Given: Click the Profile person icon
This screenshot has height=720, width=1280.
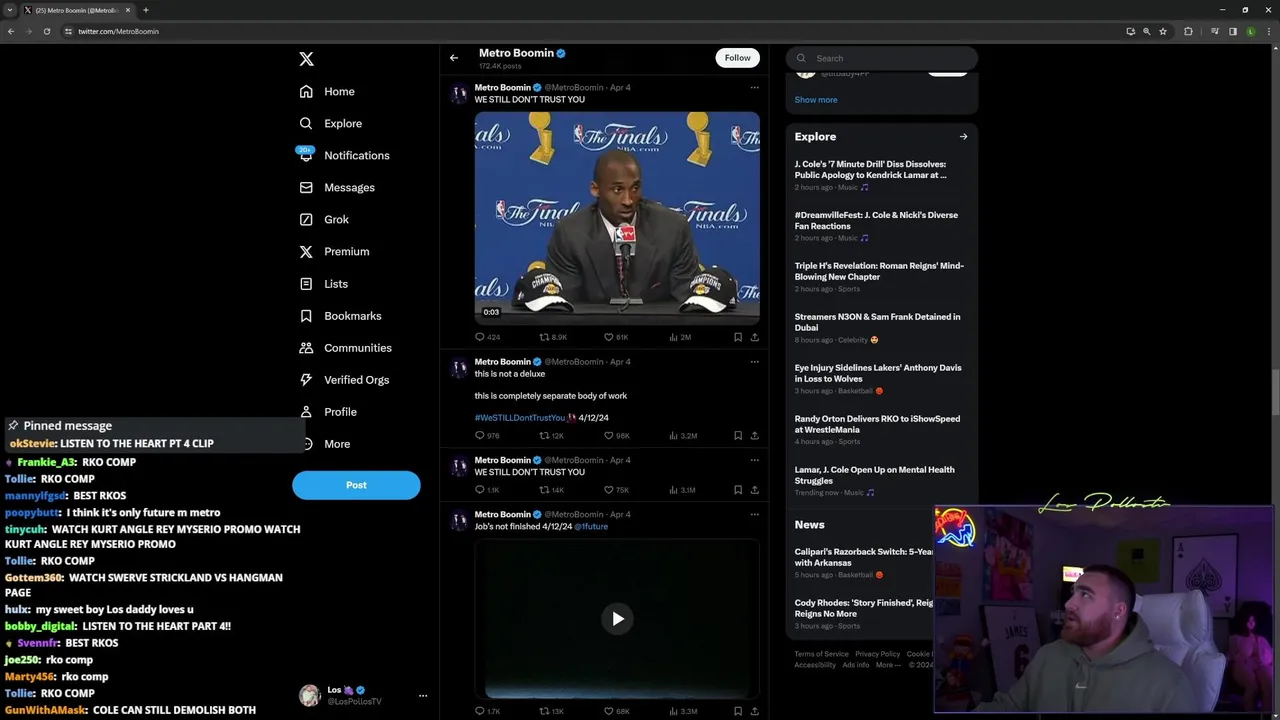Looking at the screenshot, I should (x=306, y=412).
